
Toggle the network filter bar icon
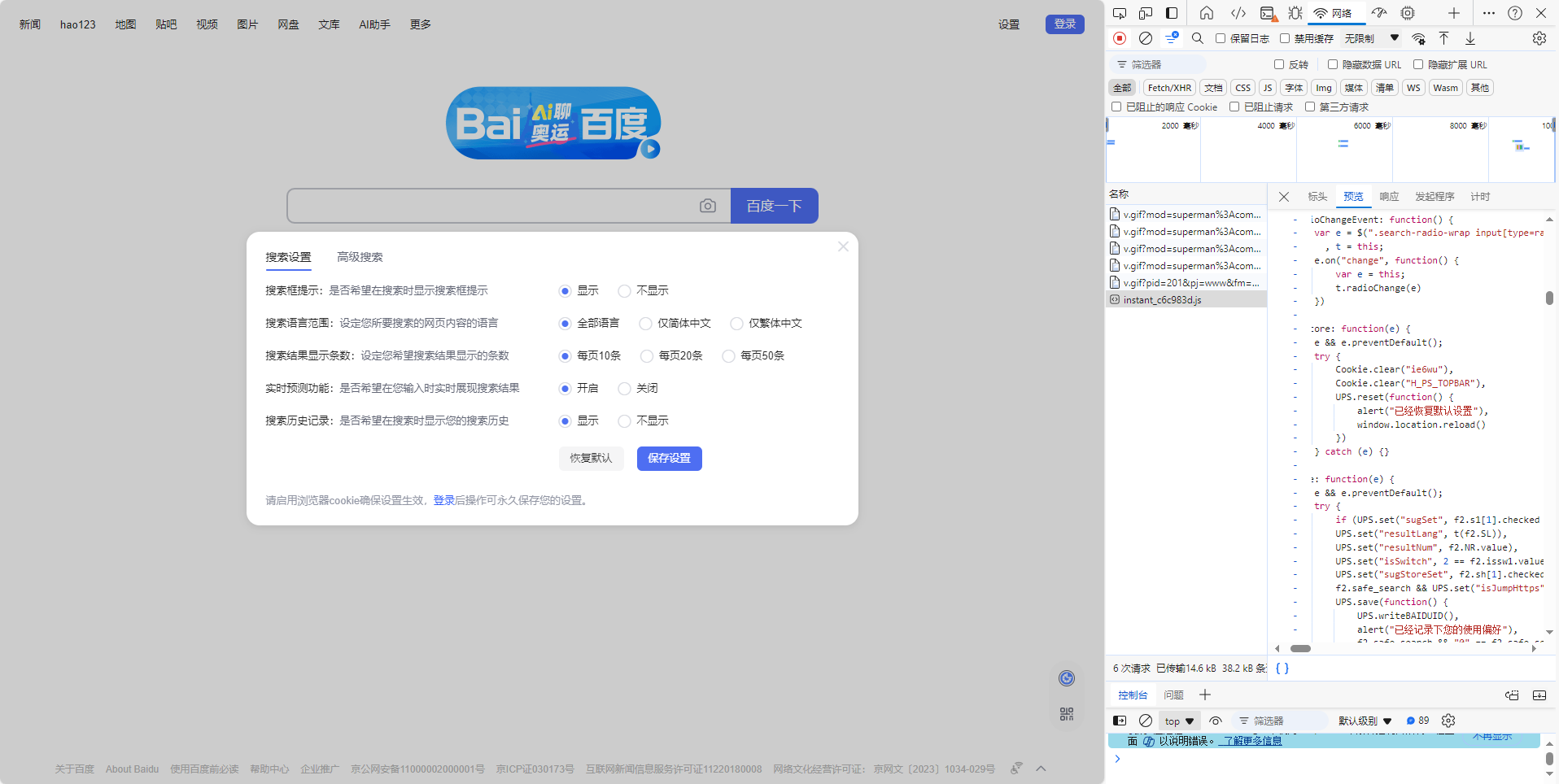[1172, 38]
